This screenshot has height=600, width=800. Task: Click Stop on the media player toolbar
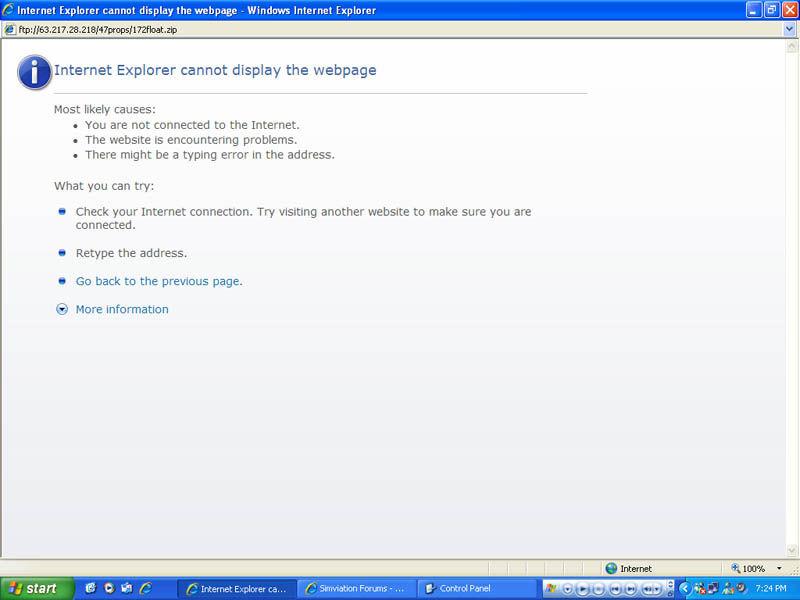click(598, 589)
